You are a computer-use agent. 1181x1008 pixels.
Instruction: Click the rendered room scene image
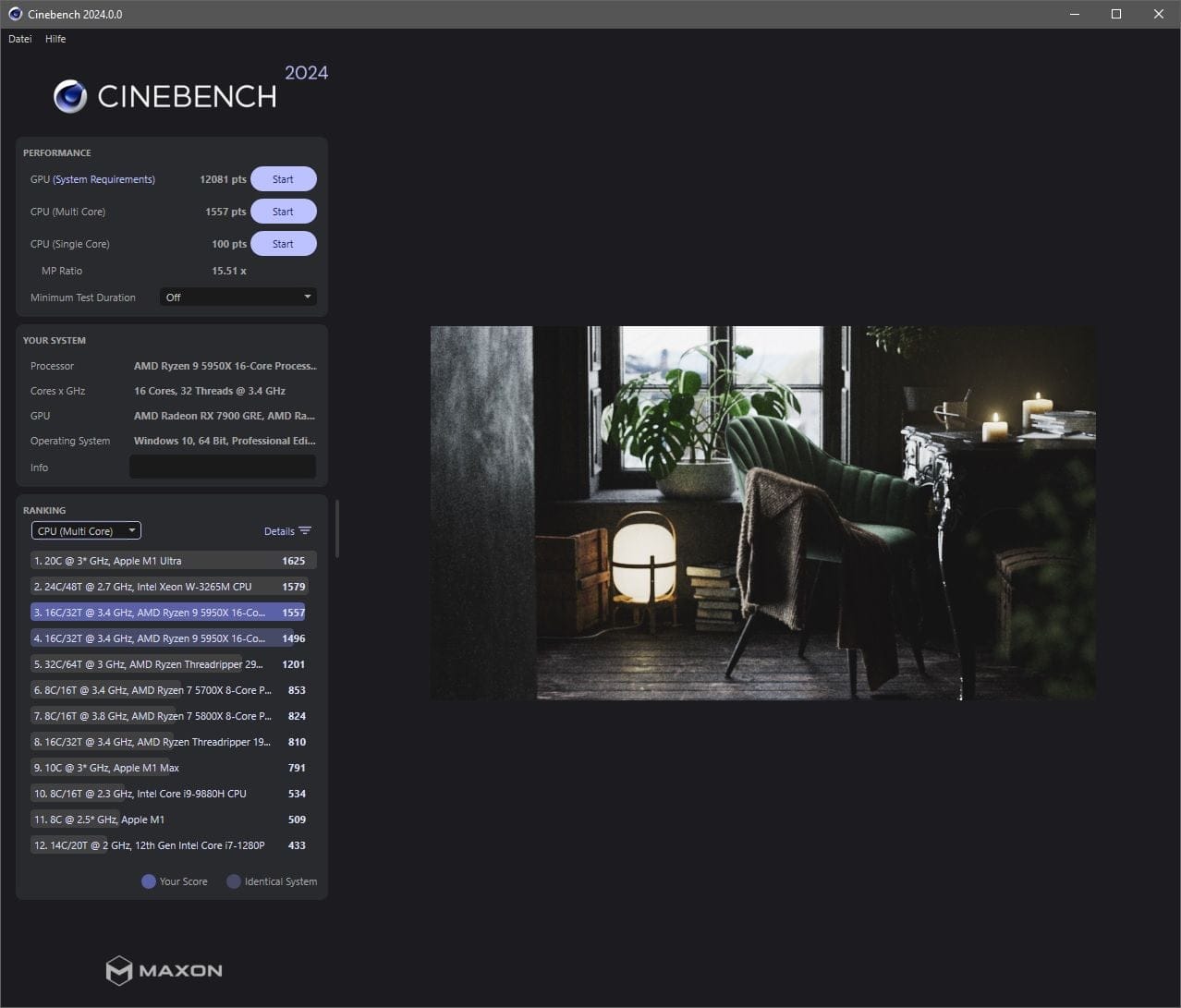pos(763,513)
